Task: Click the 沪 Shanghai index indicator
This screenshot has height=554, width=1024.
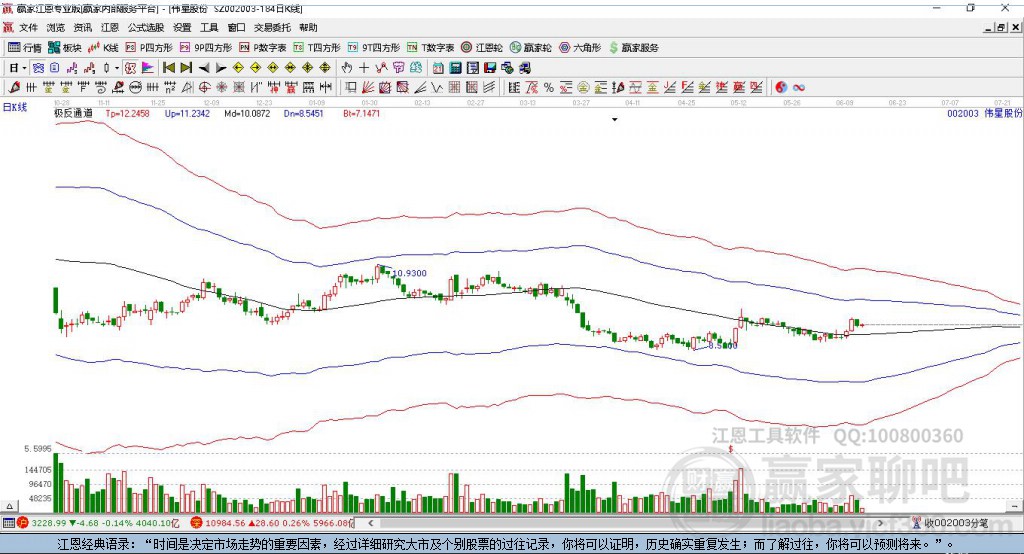Action: click(23, 523)
